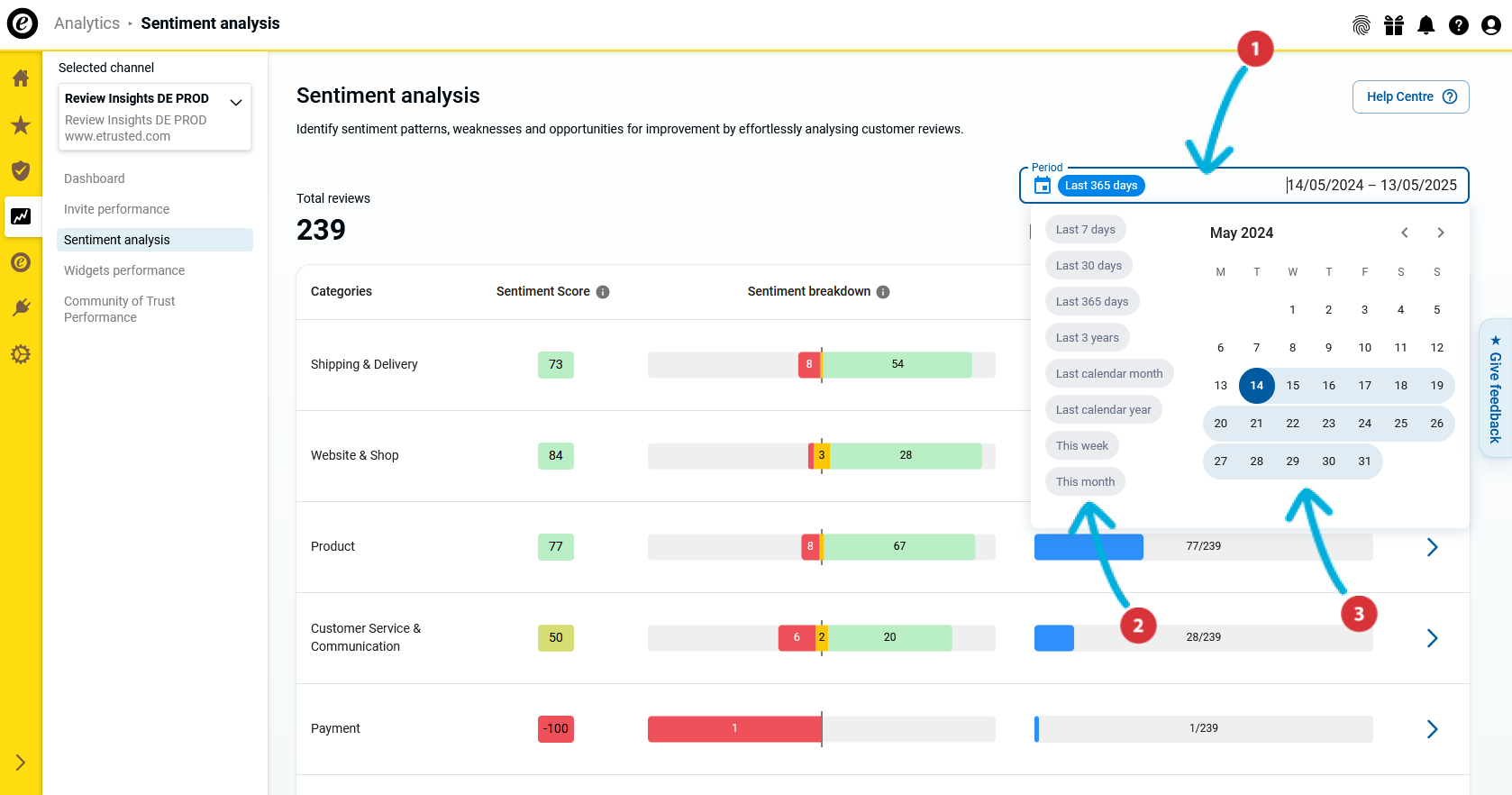Click the Sentiment Score info icon
The width and height of the screenshot is (1512, 795).
603,292
